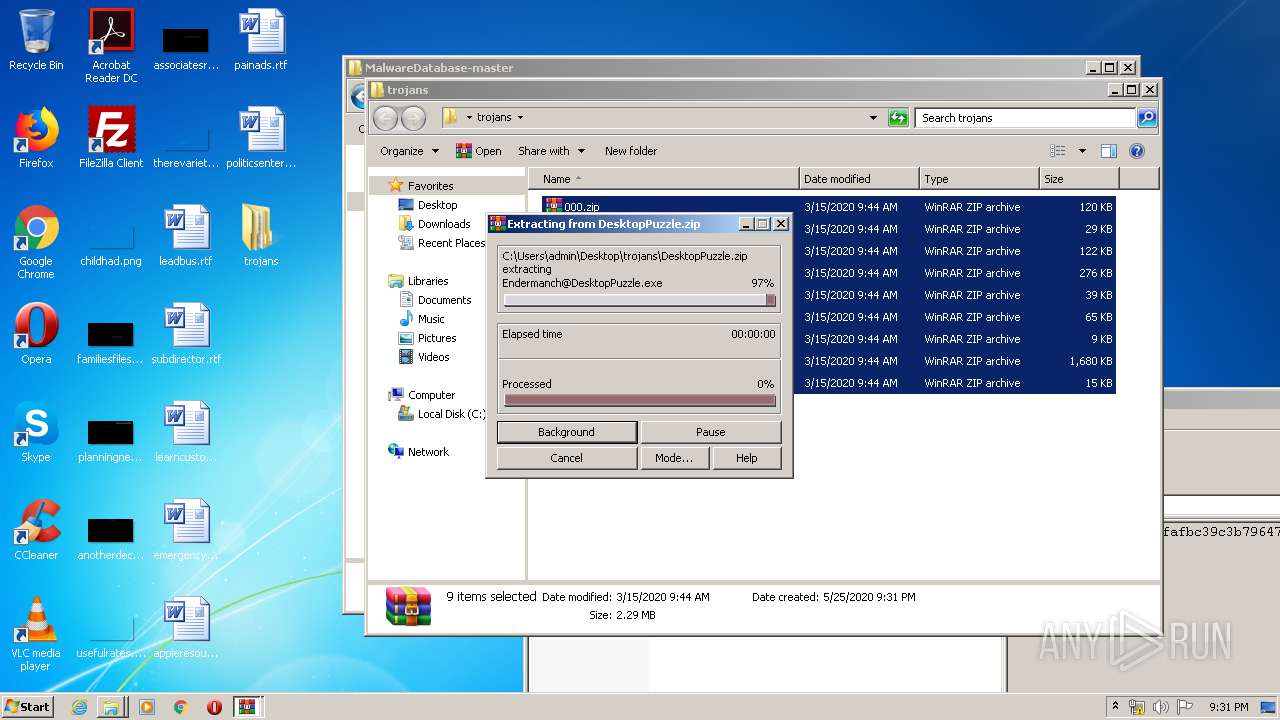This screenshot has height=720, width=1280.
Task: Open Firefox from the desktop
Action: tap(36, 138)
